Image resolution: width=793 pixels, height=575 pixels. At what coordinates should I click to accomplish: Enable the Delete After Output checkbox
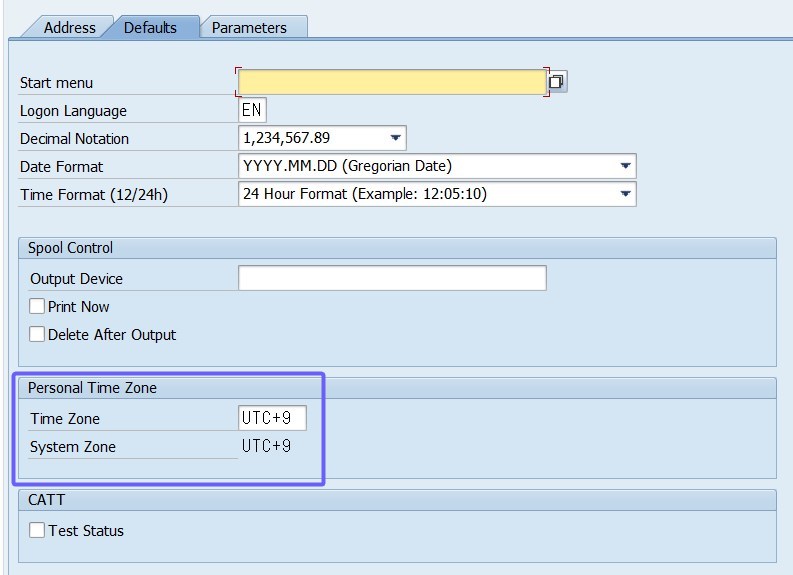pos(37,334)
